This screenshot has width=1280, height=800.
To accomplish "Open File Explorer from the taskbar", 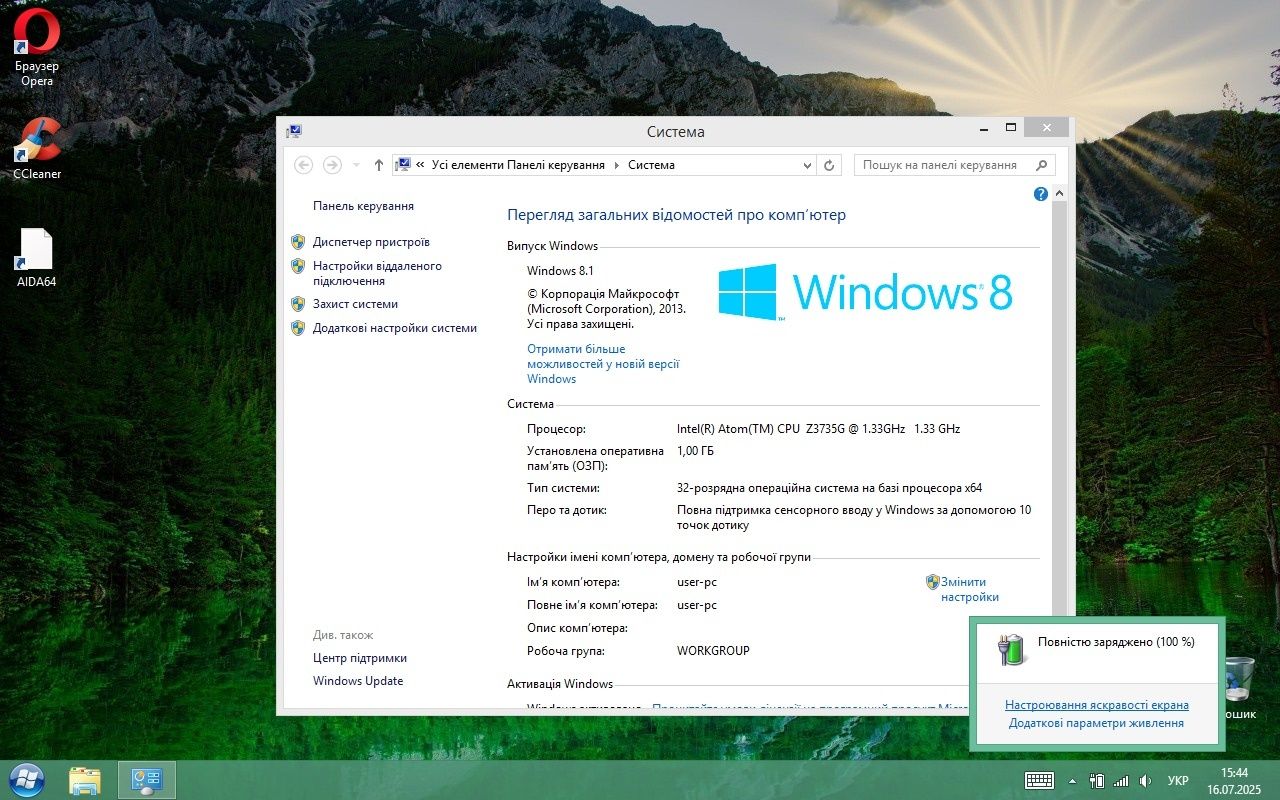I will point(85,780).
